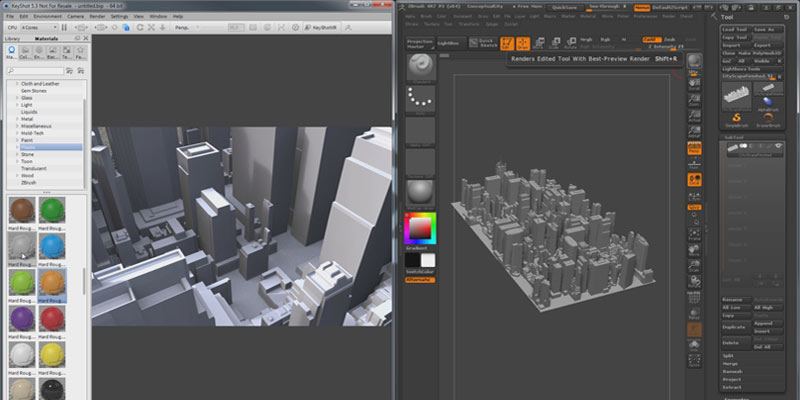Click the BPR render sphere icon in ZBrush
This screenshot has width=800, height=400.
[x=694, y=63]
